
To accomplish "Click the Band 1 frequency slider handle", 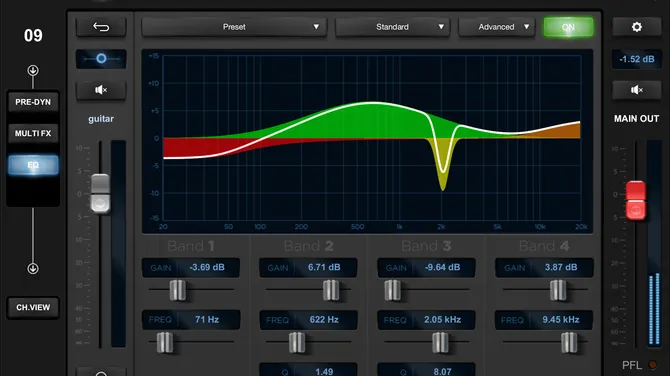I will pos(165,342).
